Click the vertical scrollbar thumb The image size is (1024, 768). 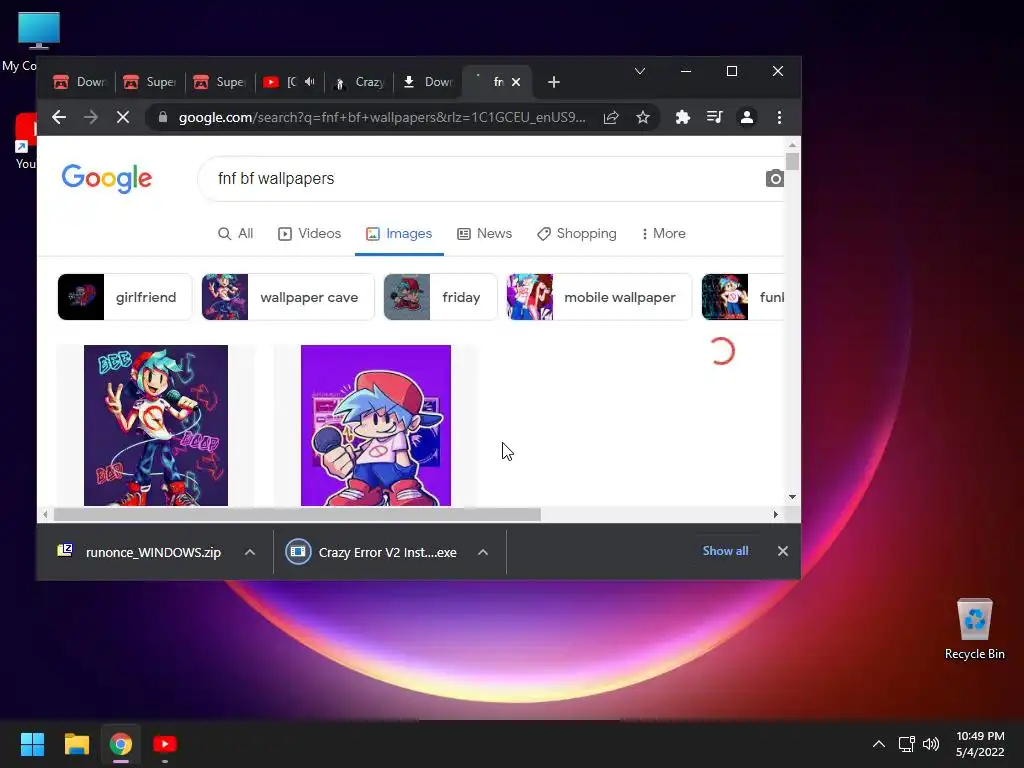[x=792, y=161]
